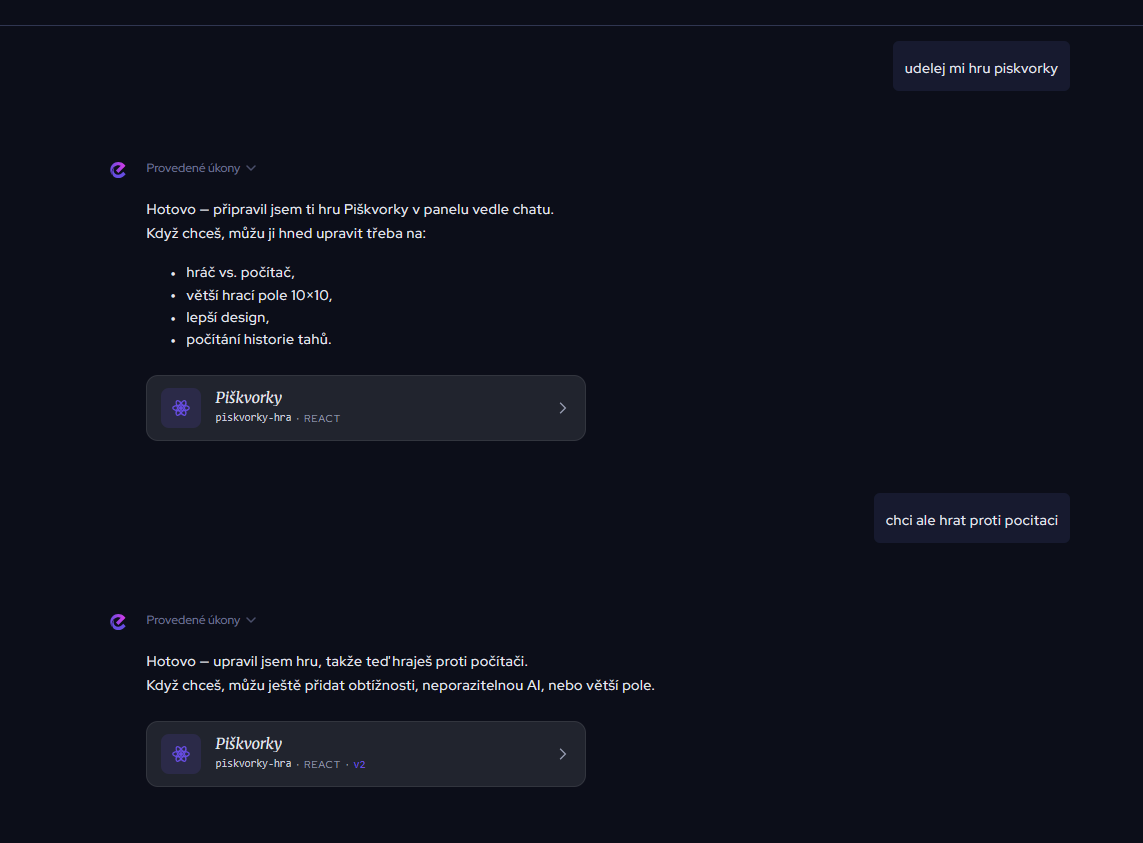Click the v2 version label on the second card
Screen dimensions: 1143x843
359,764
